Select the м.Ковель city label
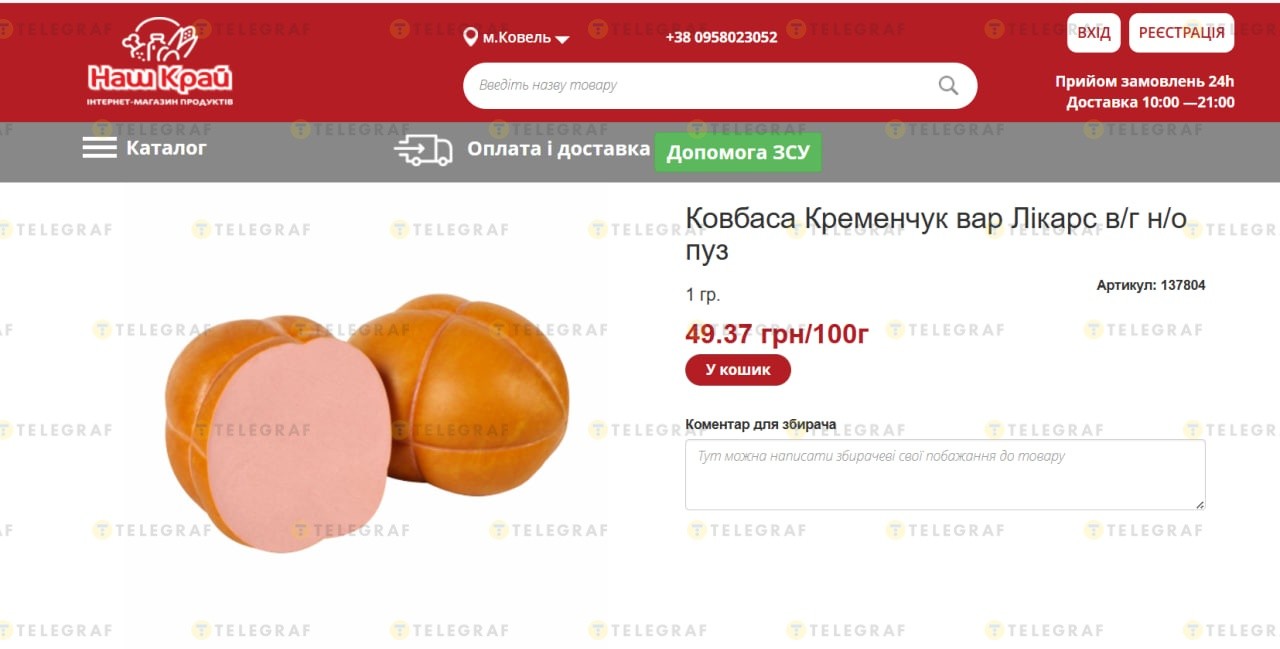Image resolution: width=1280 pixels, height=649 pixels. (x=516, y=37)
